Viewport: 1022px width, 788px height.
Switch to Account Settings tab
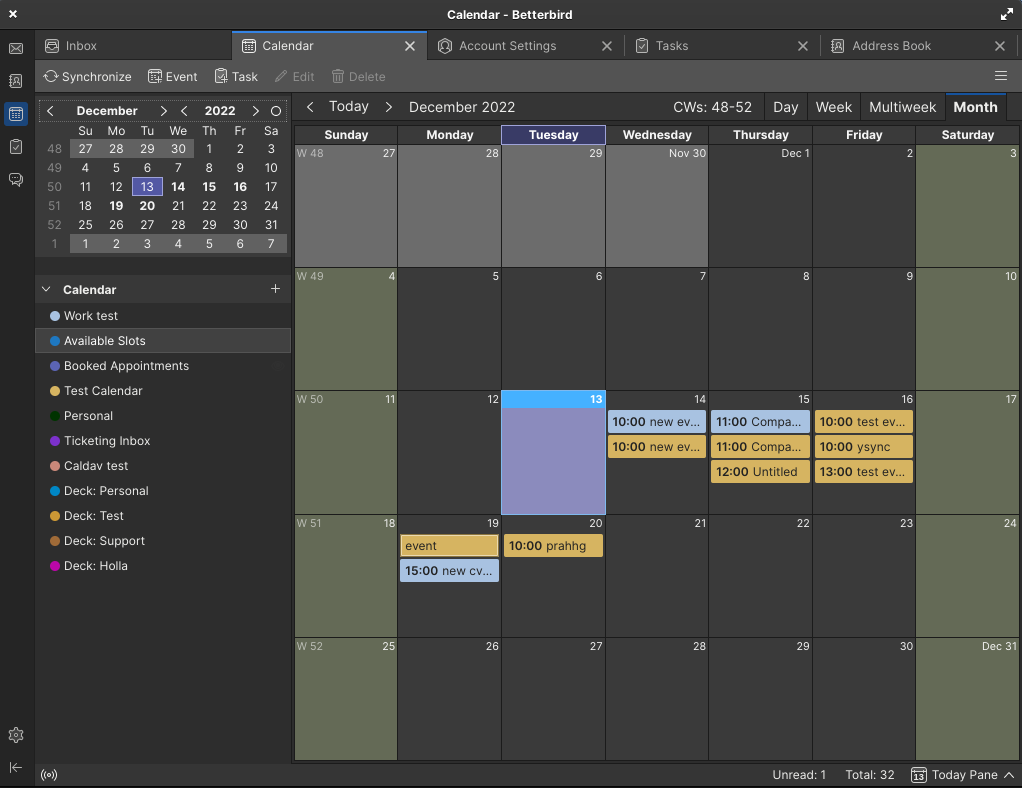(525, 46)
